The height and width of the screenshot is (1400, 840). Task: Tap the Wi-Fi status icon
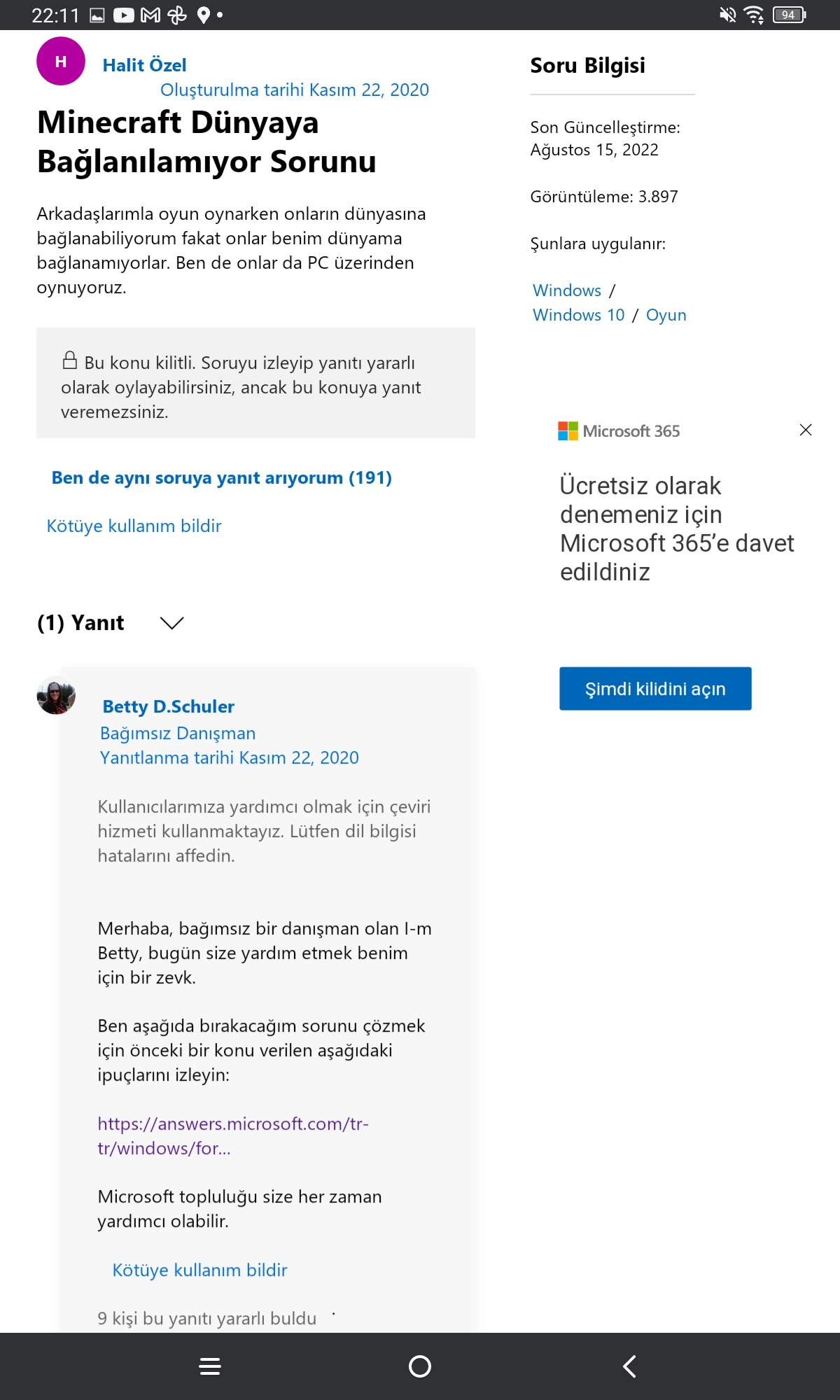pos(754,15)
